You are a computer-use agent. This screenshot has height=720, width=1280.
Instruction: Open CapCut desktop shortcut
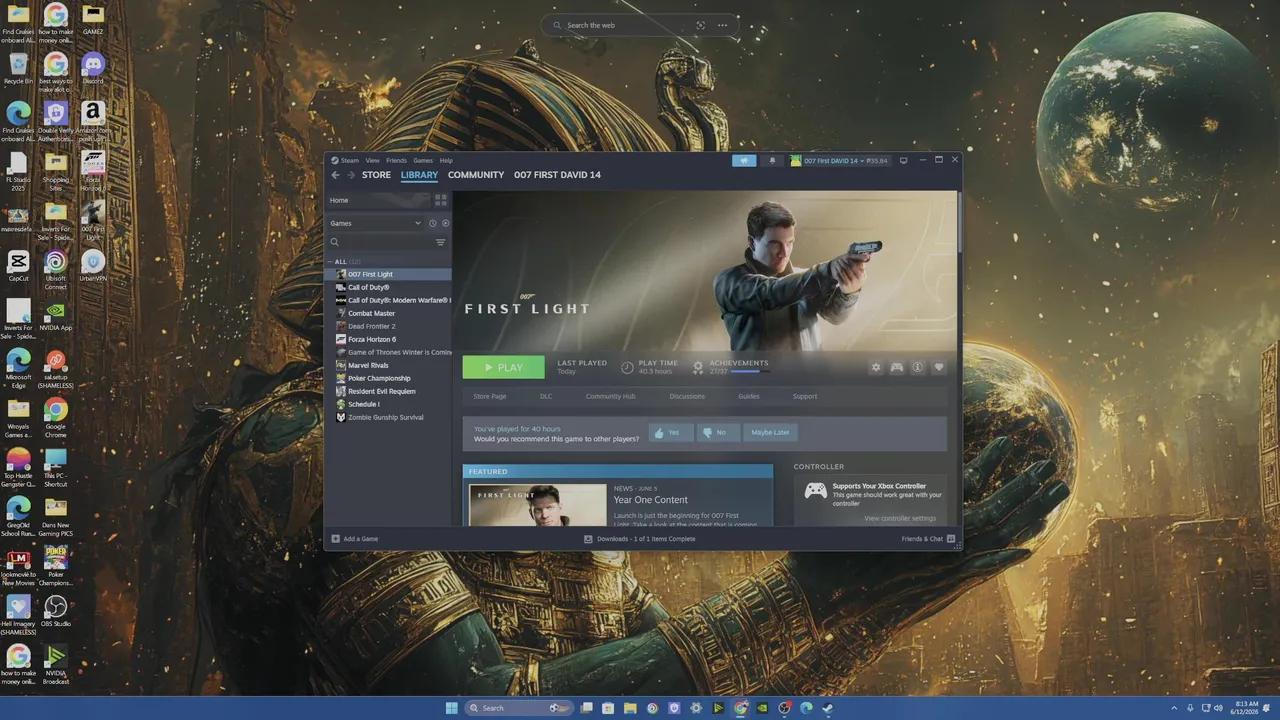pos(18,266)
